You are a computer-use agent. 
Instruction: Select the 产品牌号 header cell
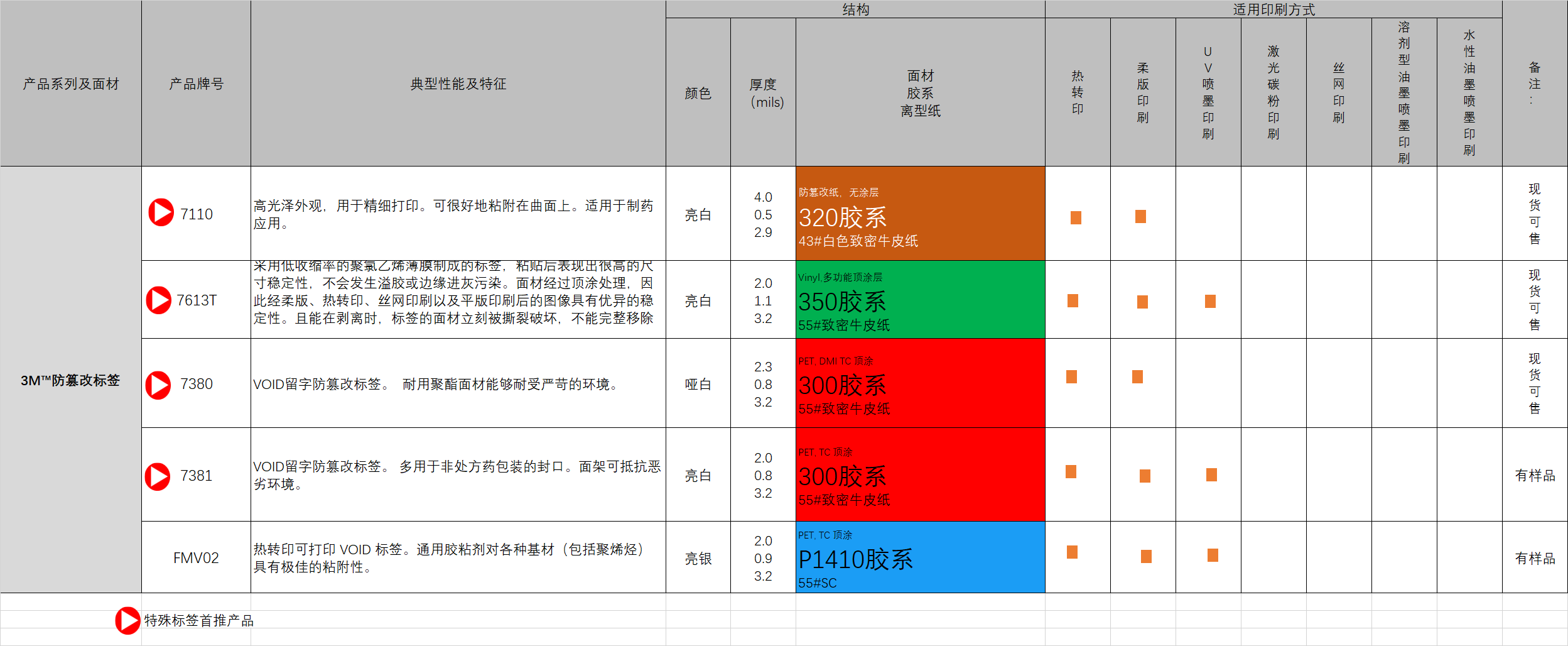(196, 84)
